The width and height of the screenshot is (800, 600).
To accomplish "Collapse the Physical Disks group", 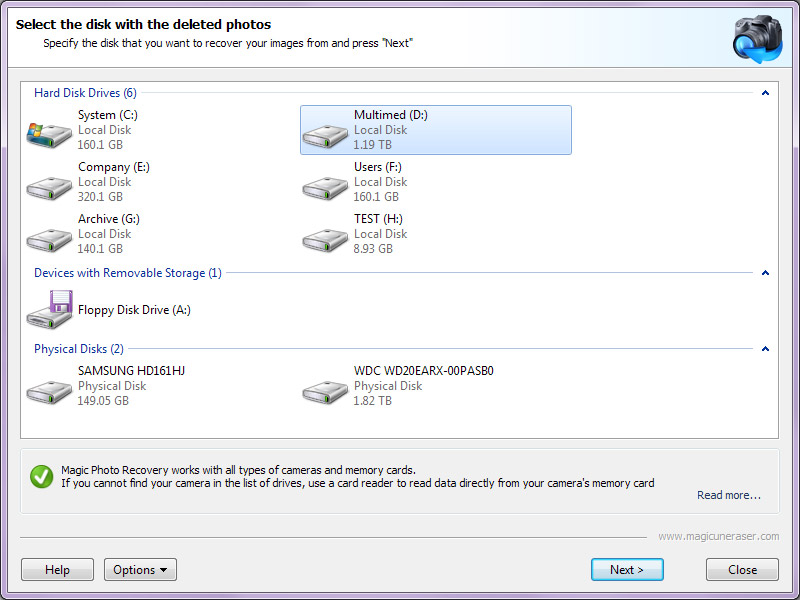I will point(765,349).
